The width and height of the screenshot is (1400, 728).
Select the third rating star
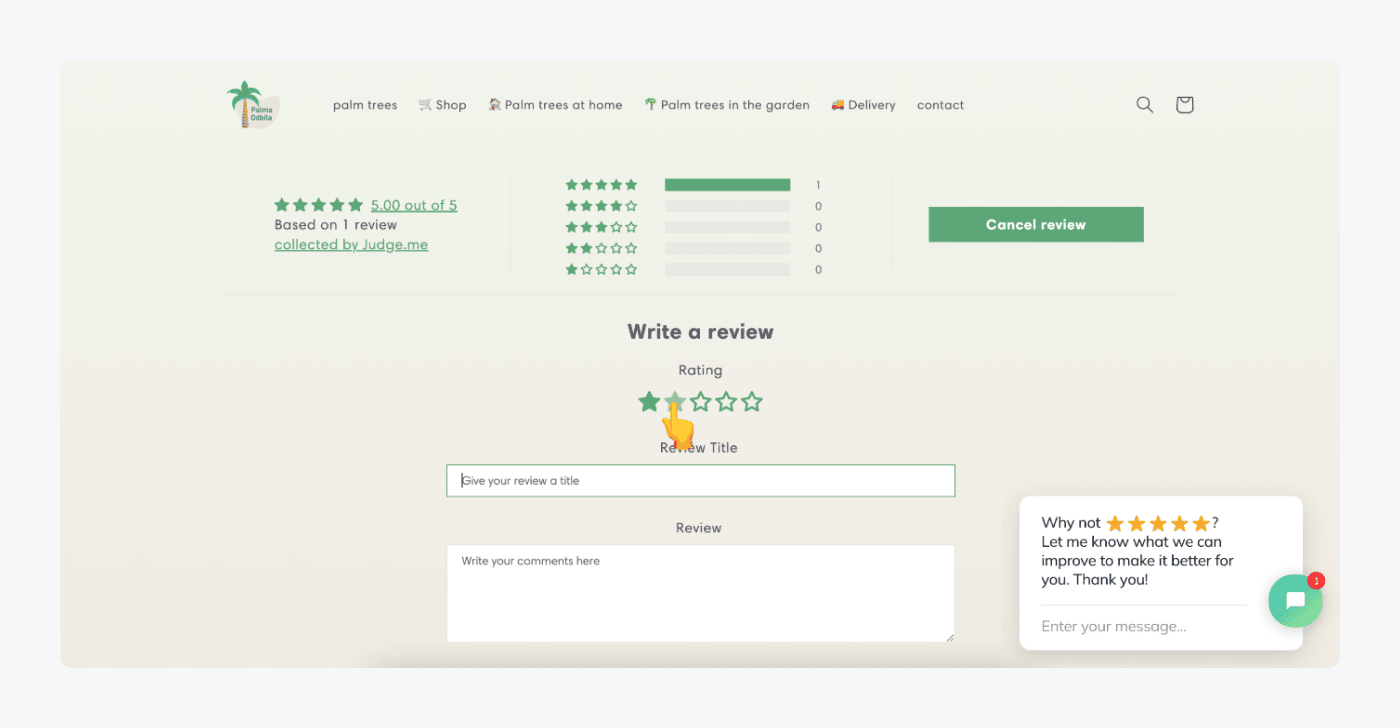tap(701, 402)
